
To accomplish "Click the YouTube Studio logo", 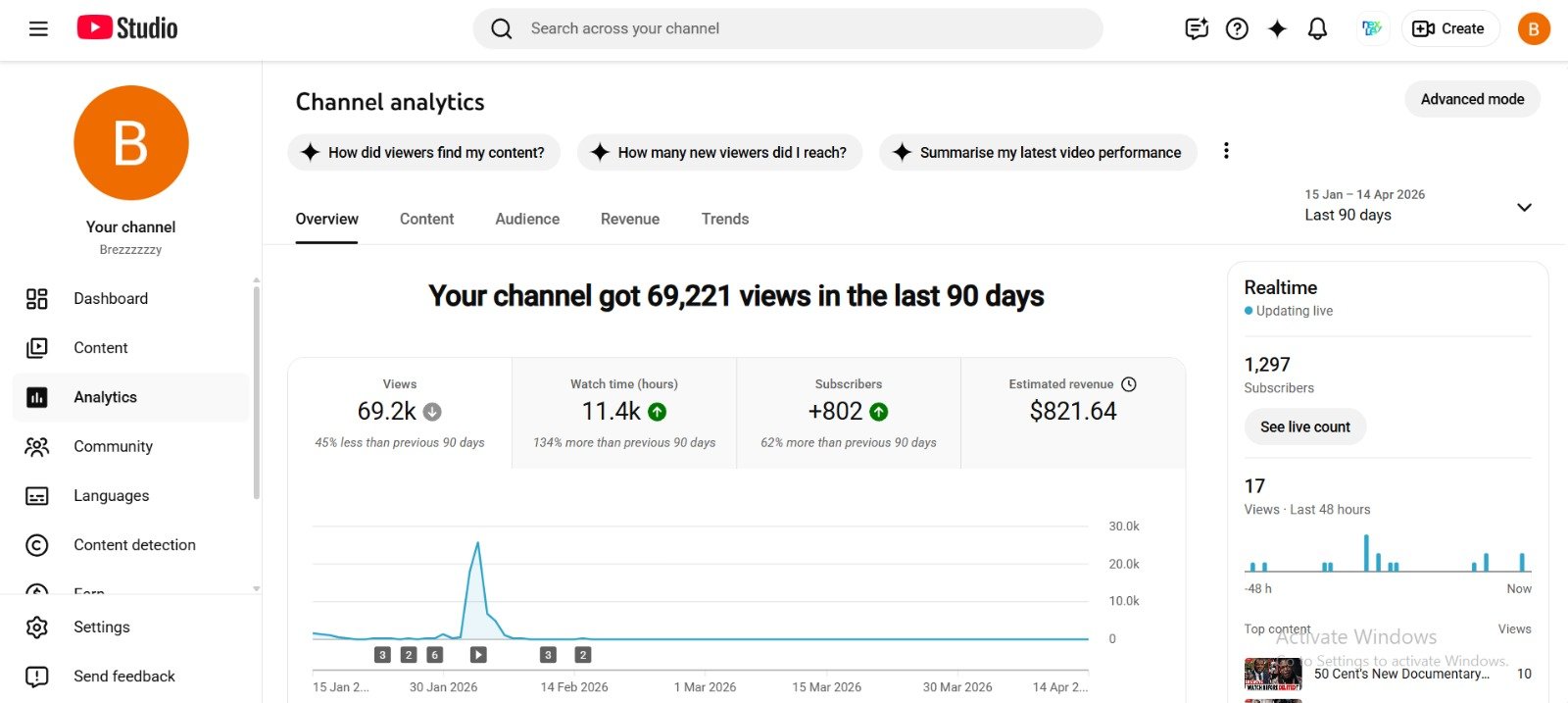I will pyautogui.click(x=127, y=28).
